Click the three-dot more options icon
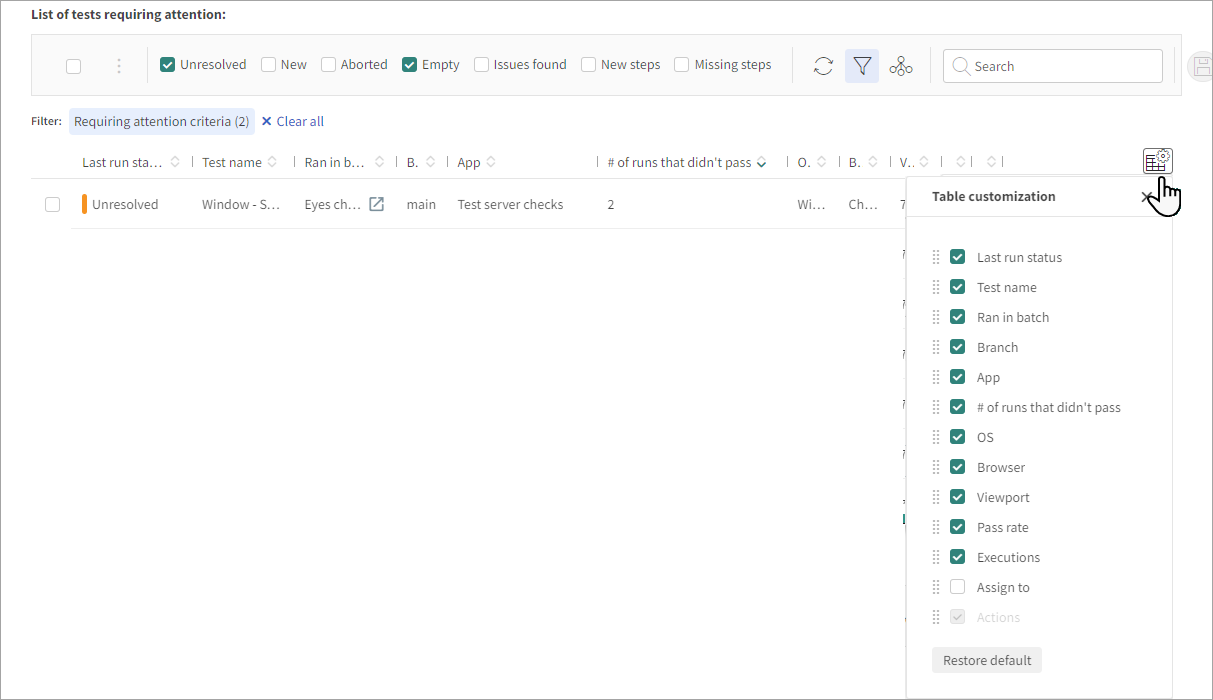Screen dimensions: 1213x700 (x=119, y=66)
